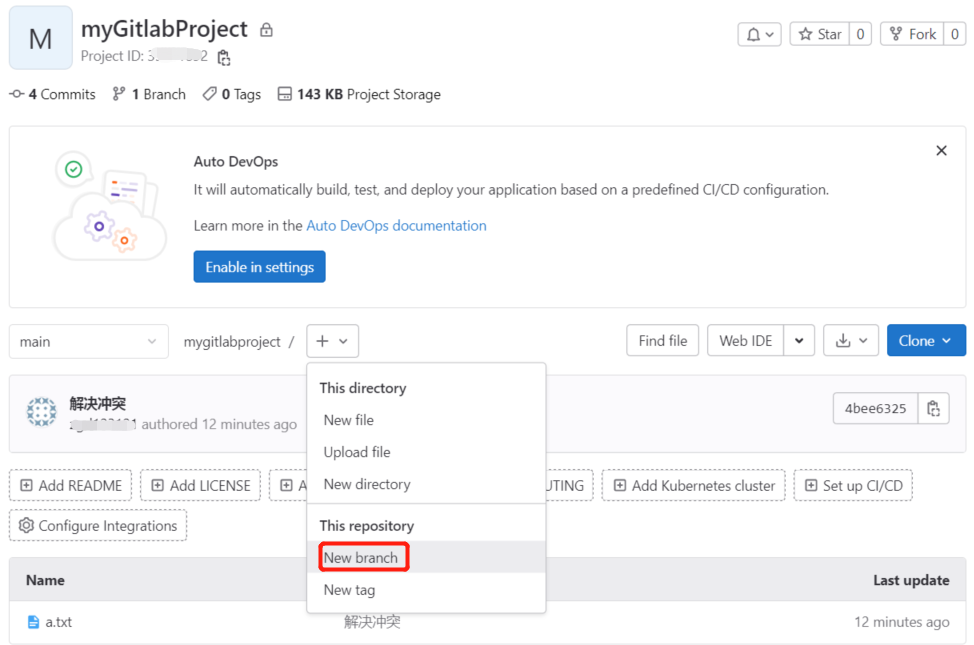Open the Auto DevOps documentation link
The image size is (974, 645).
click(396, 226)
